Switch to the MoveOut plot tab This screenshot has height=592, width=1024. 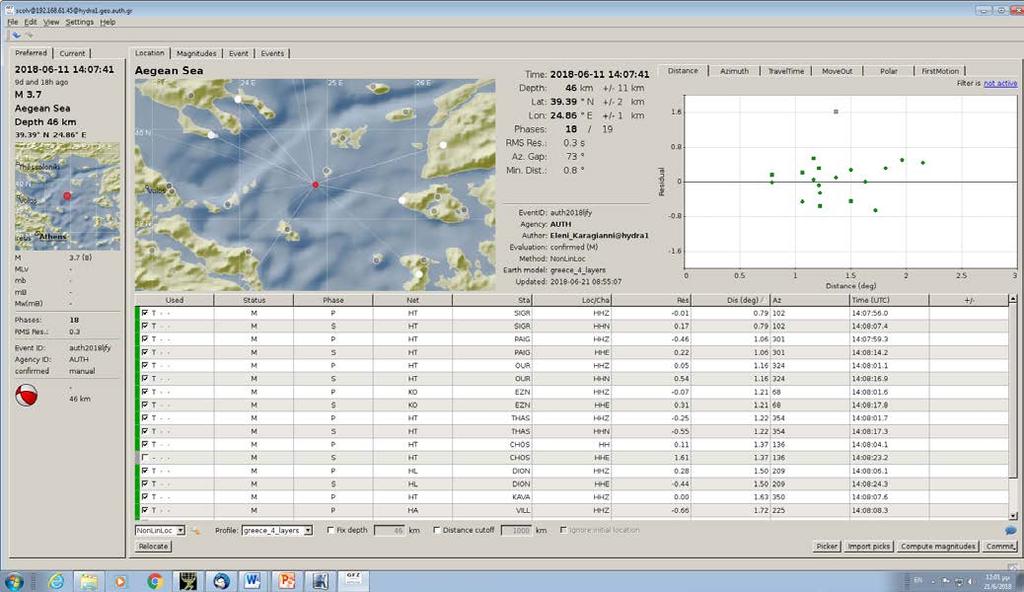pos(837,71)
